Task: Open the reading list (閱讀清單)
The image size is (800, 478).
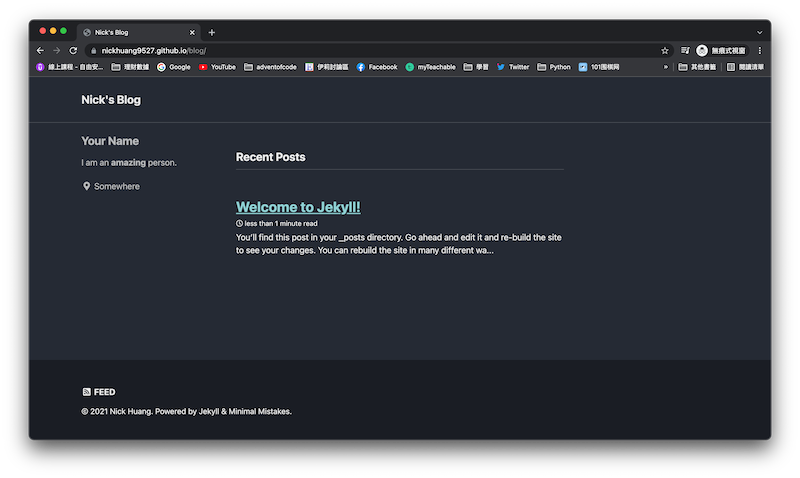Action: point(745,67)
